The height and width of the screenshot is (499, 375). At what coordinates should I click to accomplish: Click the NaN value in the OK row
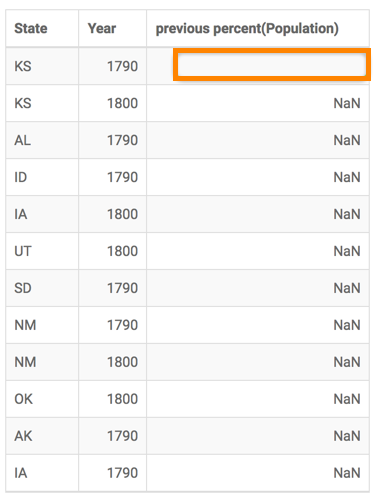pyautogui.click(x=347, y=399)
